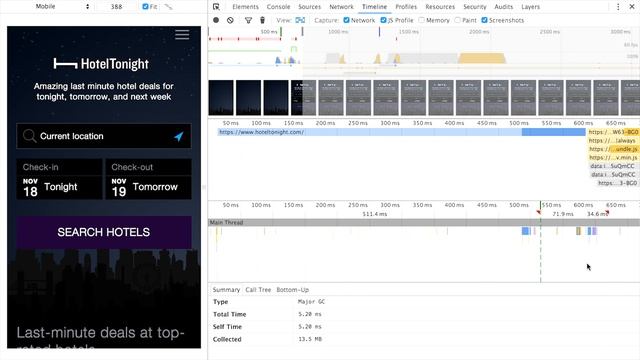
Task: Click the SEARCH HOTELS button
Action: pos(104,232)
